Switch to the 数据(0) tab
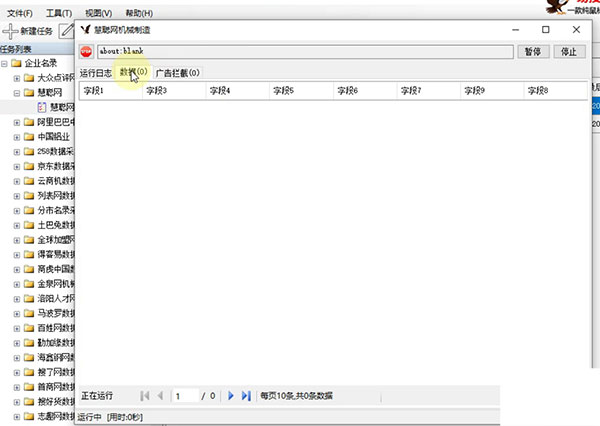Screen dimensions: 600x426 pyautogui.click(x=134, y=72)
